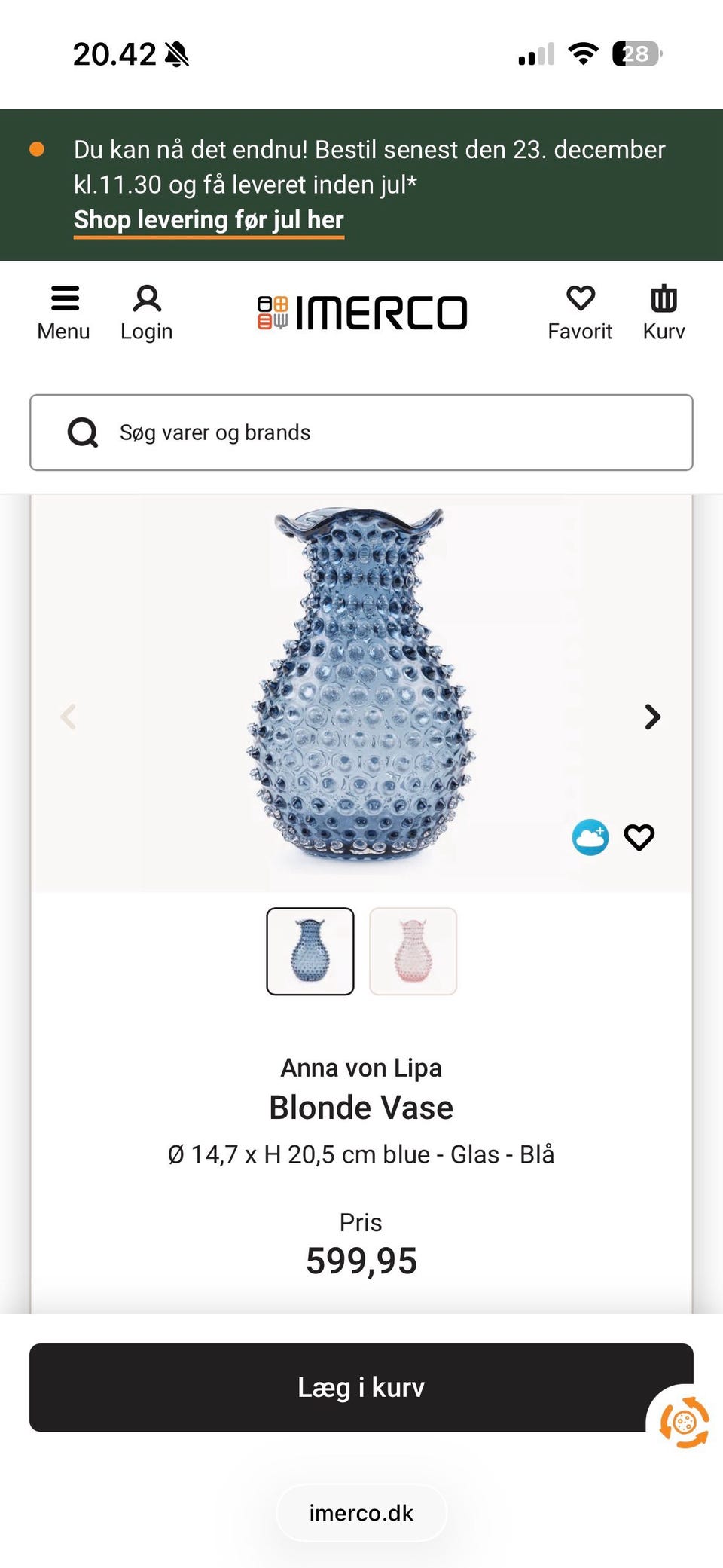Open the Kurv basket icon
Viewport: 723px width, 1568px height.
point(664,298)
